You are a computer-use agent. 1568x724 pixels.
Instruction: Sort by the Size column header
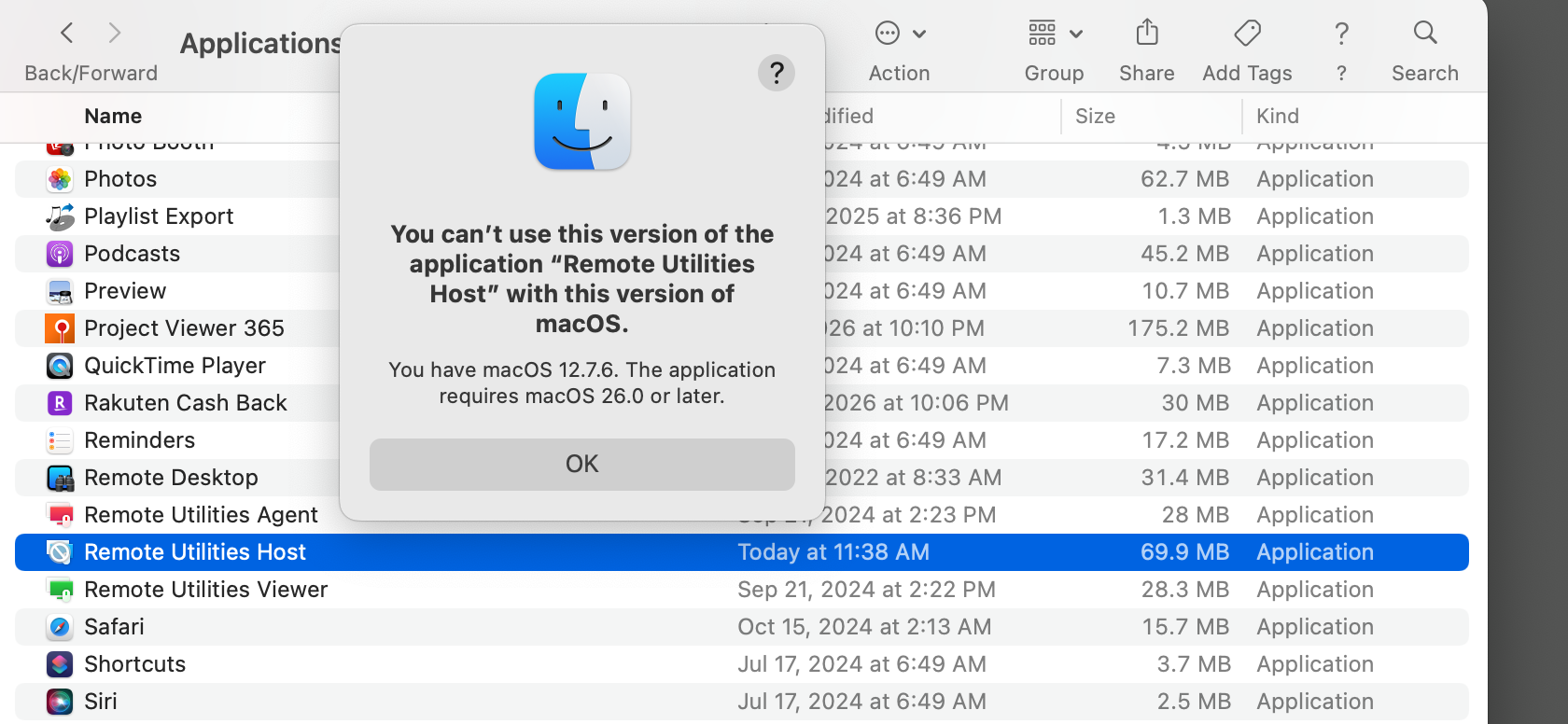[x=1095, y=116]
